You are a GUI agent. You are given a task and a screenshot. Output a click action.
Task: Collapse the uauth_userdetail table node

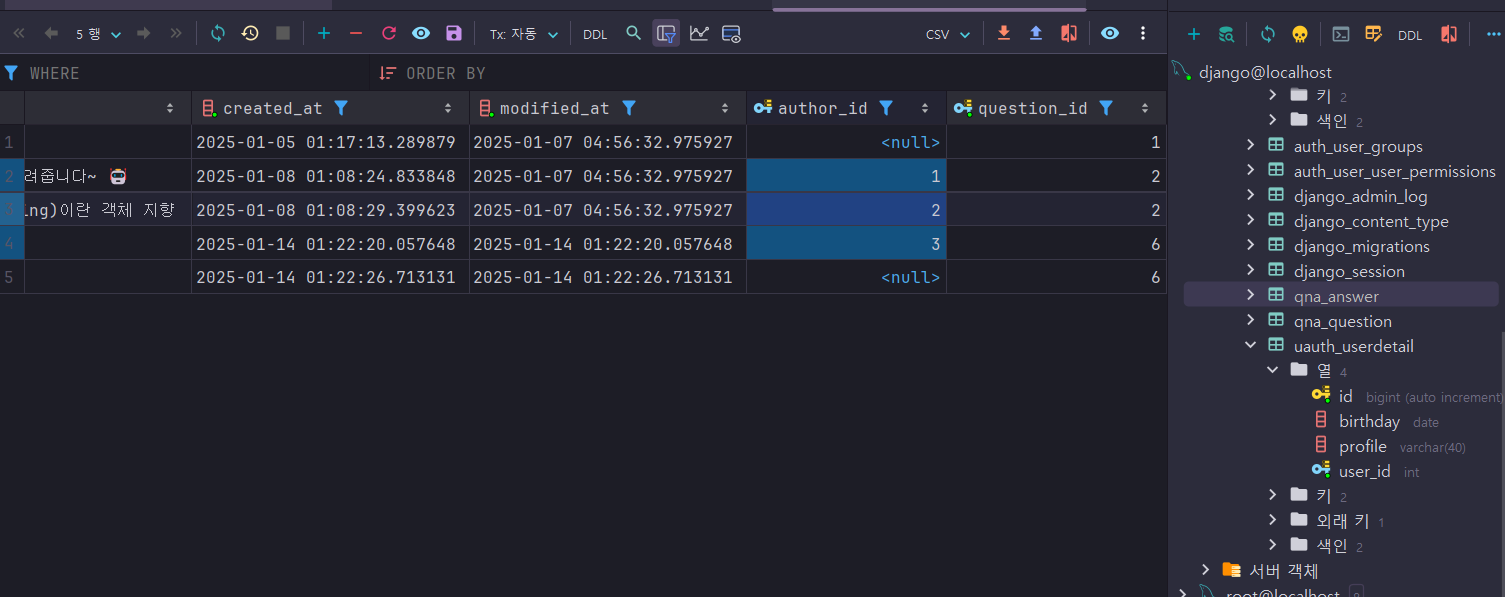(x=1250, y=346)
